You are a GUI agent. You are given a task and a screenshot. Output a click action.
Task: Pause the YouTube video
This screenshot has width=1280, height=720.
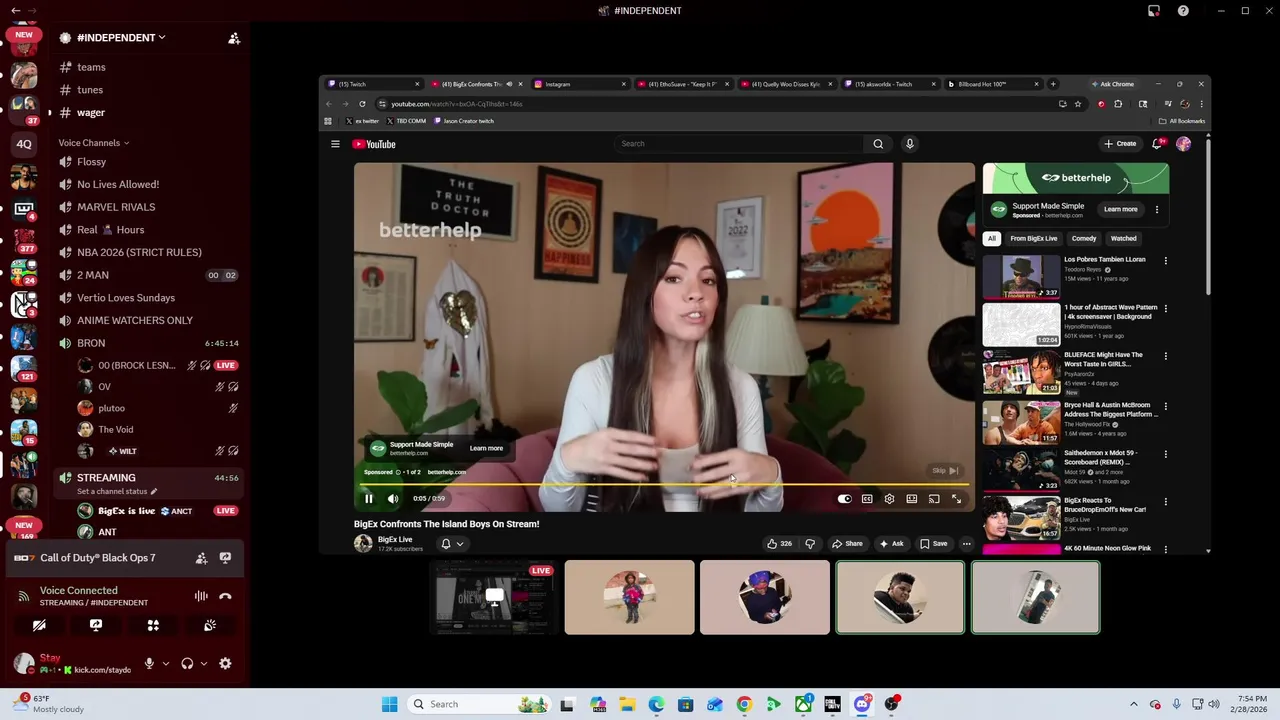pyautogui.click(x=368, y=498)
